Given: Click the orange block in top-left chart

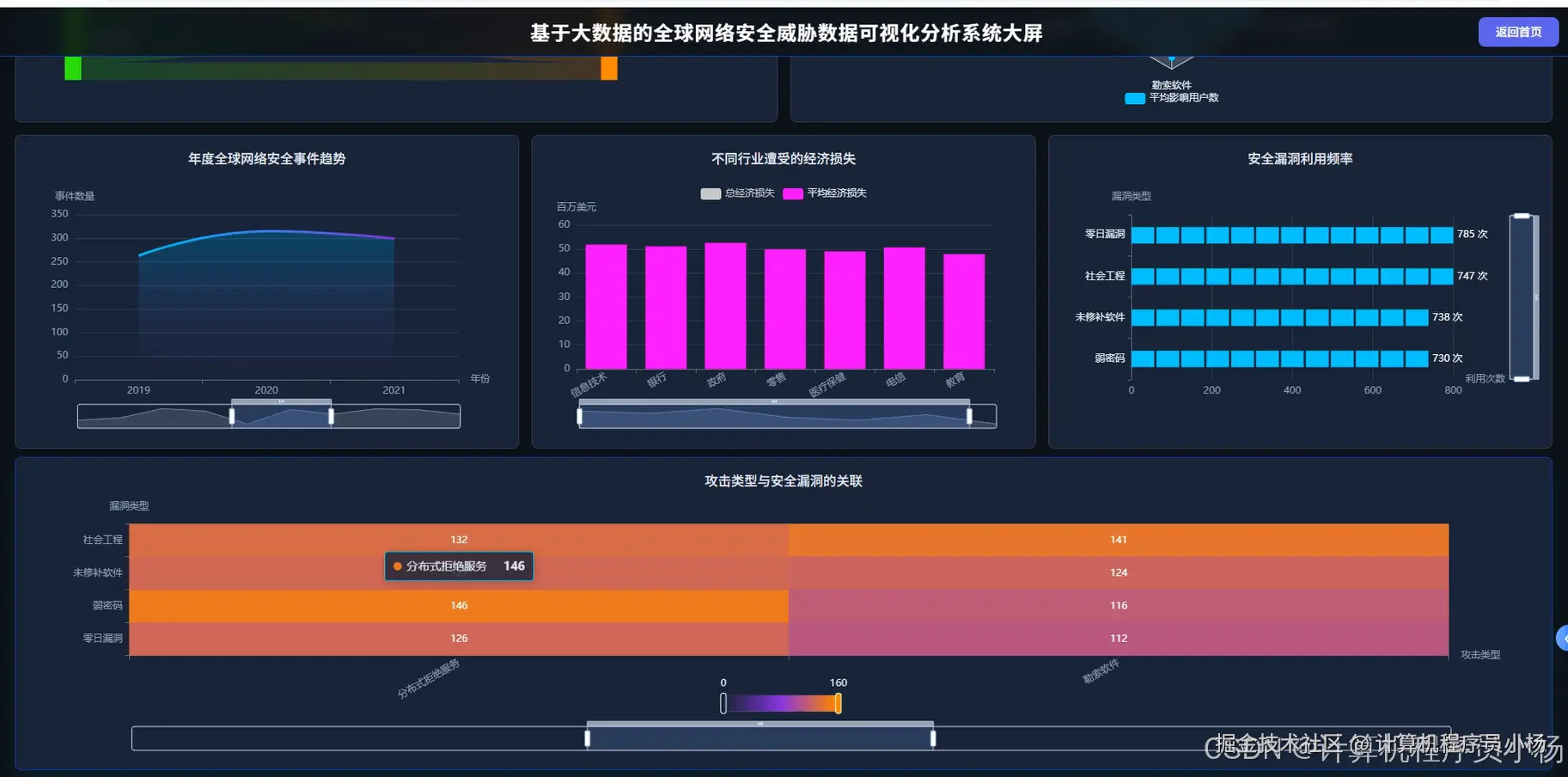Looking at the screenshot, I should click(x=609, y=69).
